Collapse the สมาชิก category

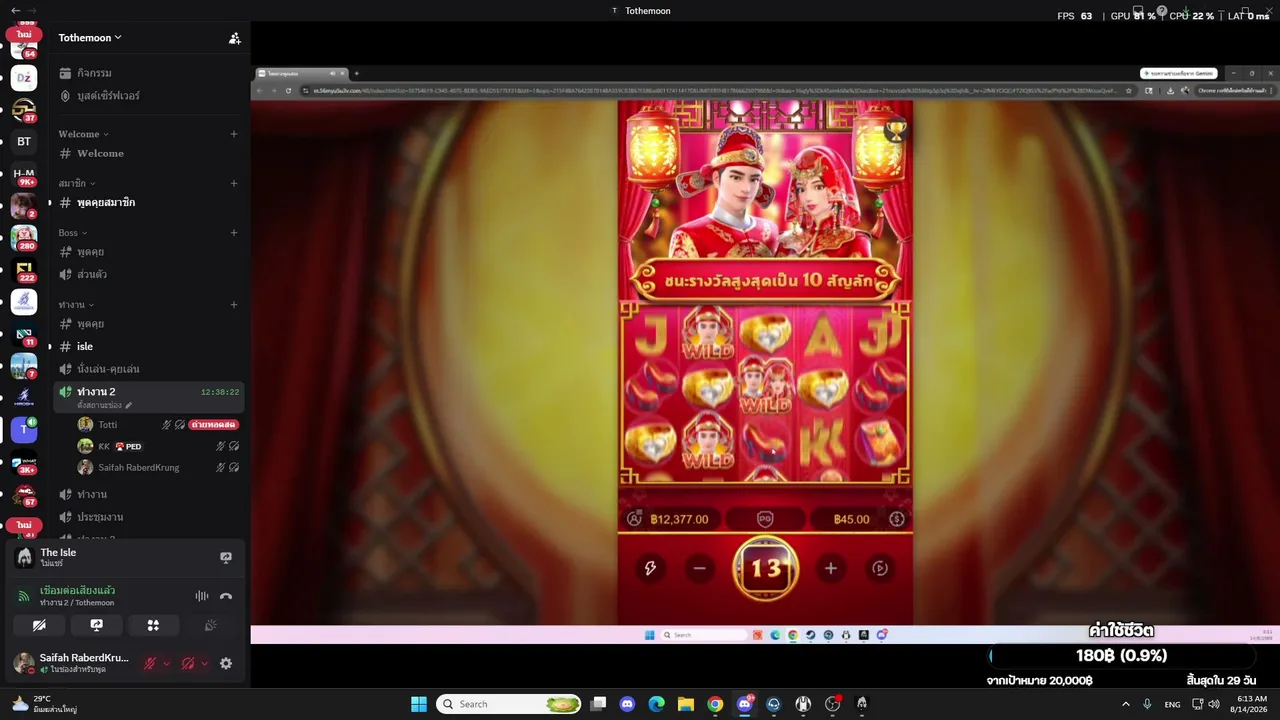point(77,183)
